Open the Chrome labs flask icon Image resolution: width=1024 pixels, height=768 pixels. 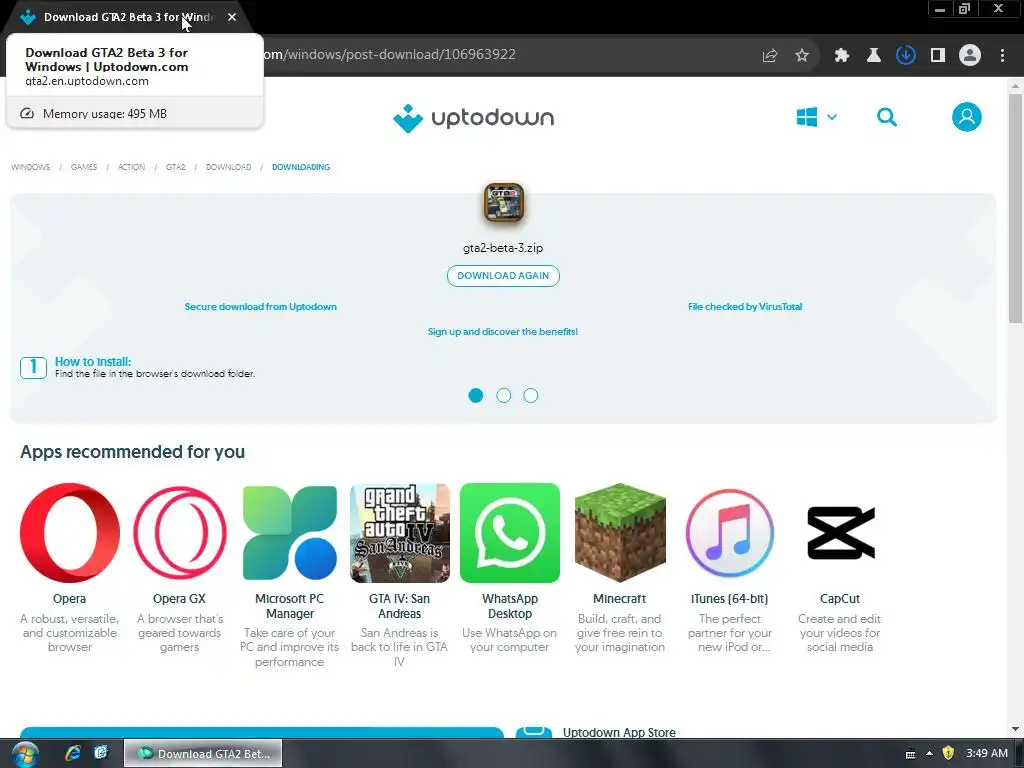click(873, 56)
